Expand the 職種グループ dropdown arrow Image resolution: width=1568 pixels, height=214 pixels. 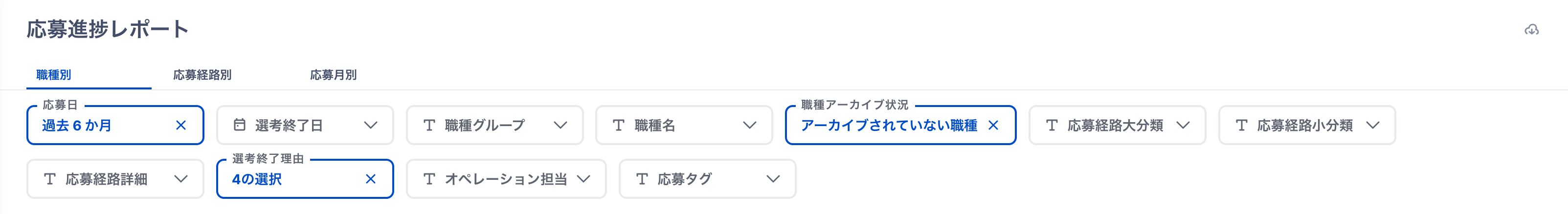click(560, 125)
